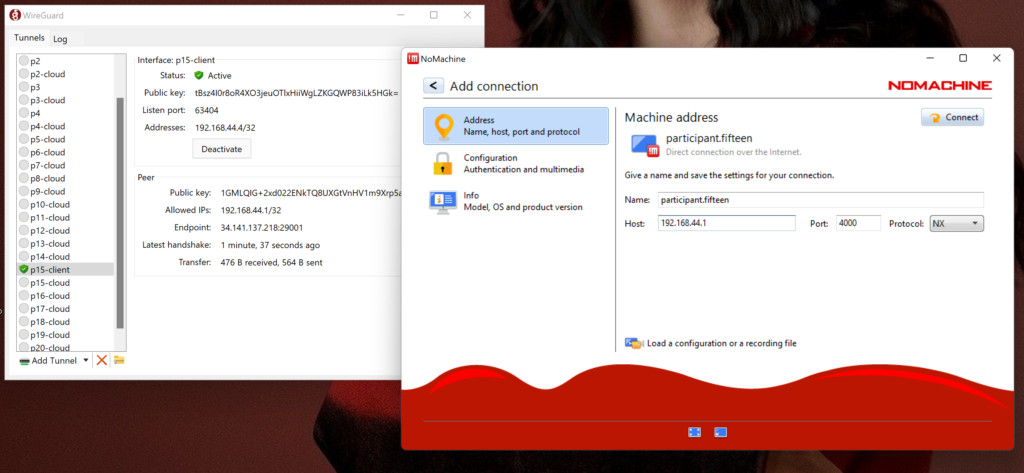1024x473 pixels.
Task: Expand the Add Tunnel dropdown arrow
Action: tap(86, 360)
